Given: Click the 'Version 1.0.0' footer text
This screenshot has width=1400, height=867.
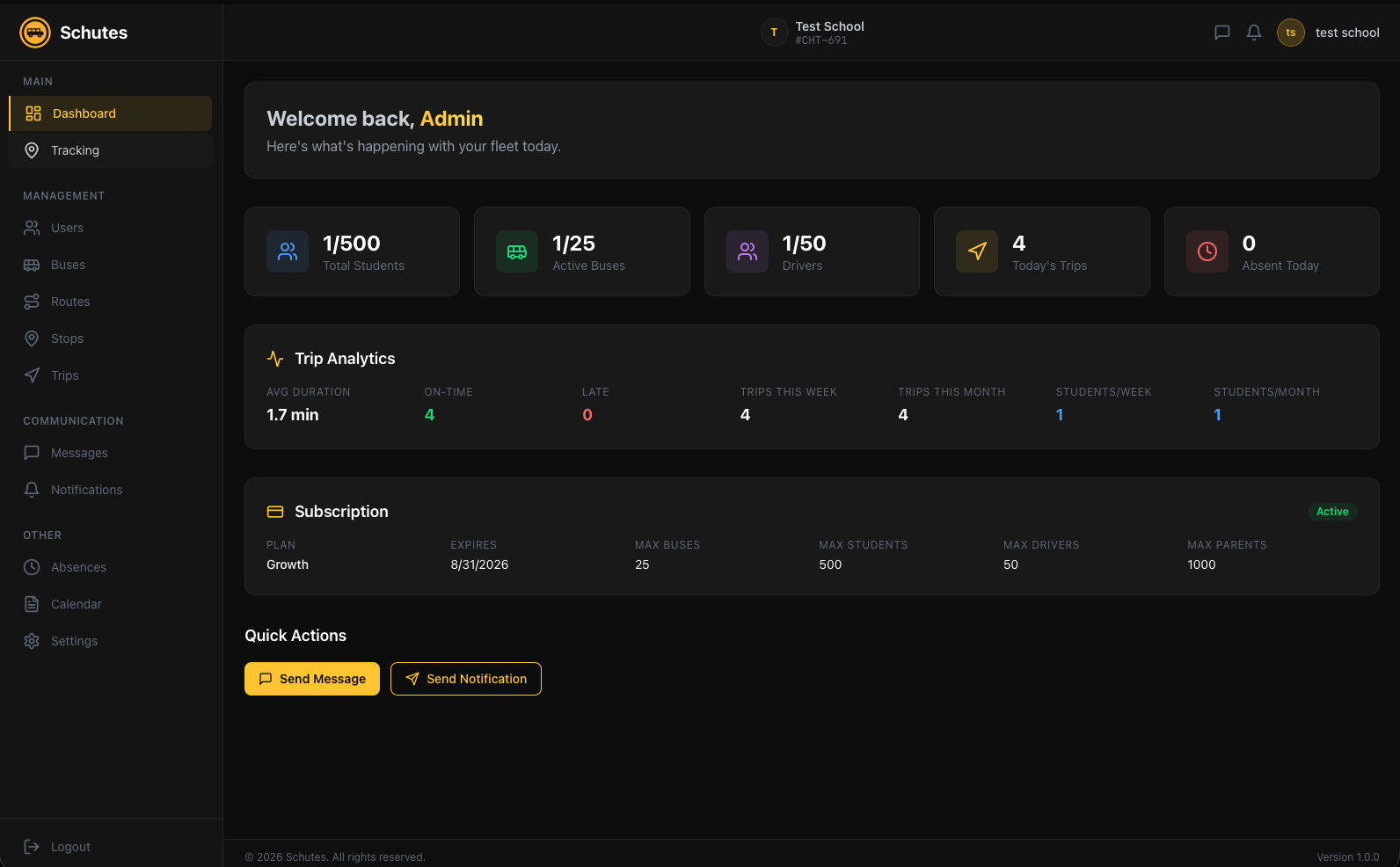Looking at the screenshot, I should (x=1348, y=857).
